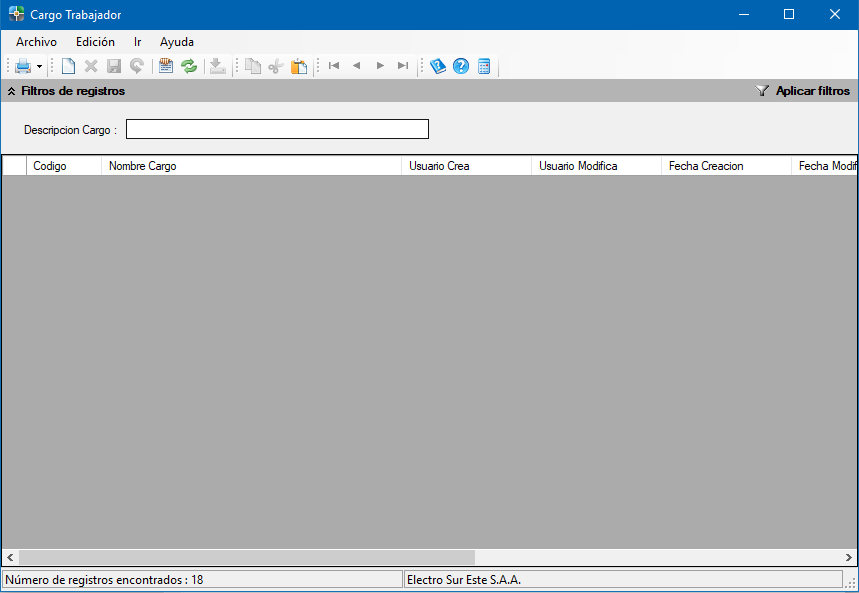Open the calculator icon in the toolbar
Screen dimensions: 859x593
point(484,66)
